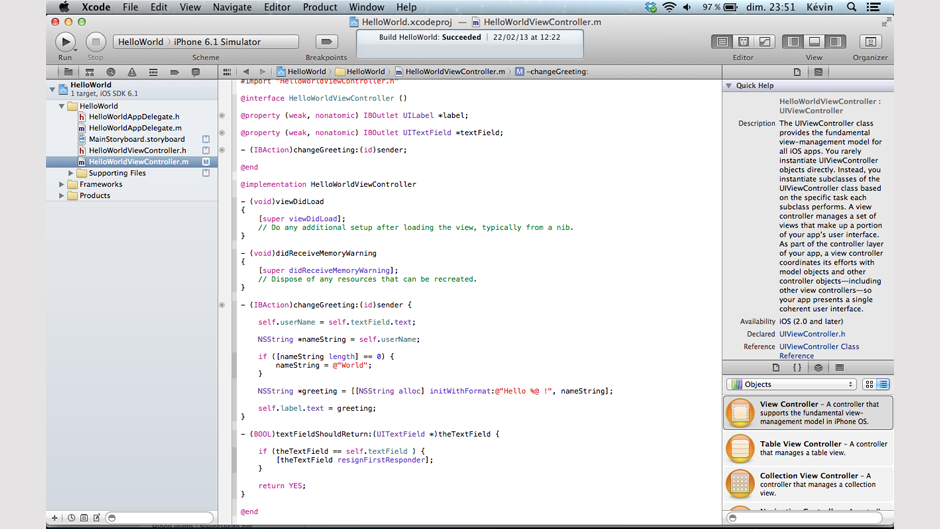This screenshot has height=529, width=940.
Task: Go back using the jump bar left arrow
Action: point(246,72)
